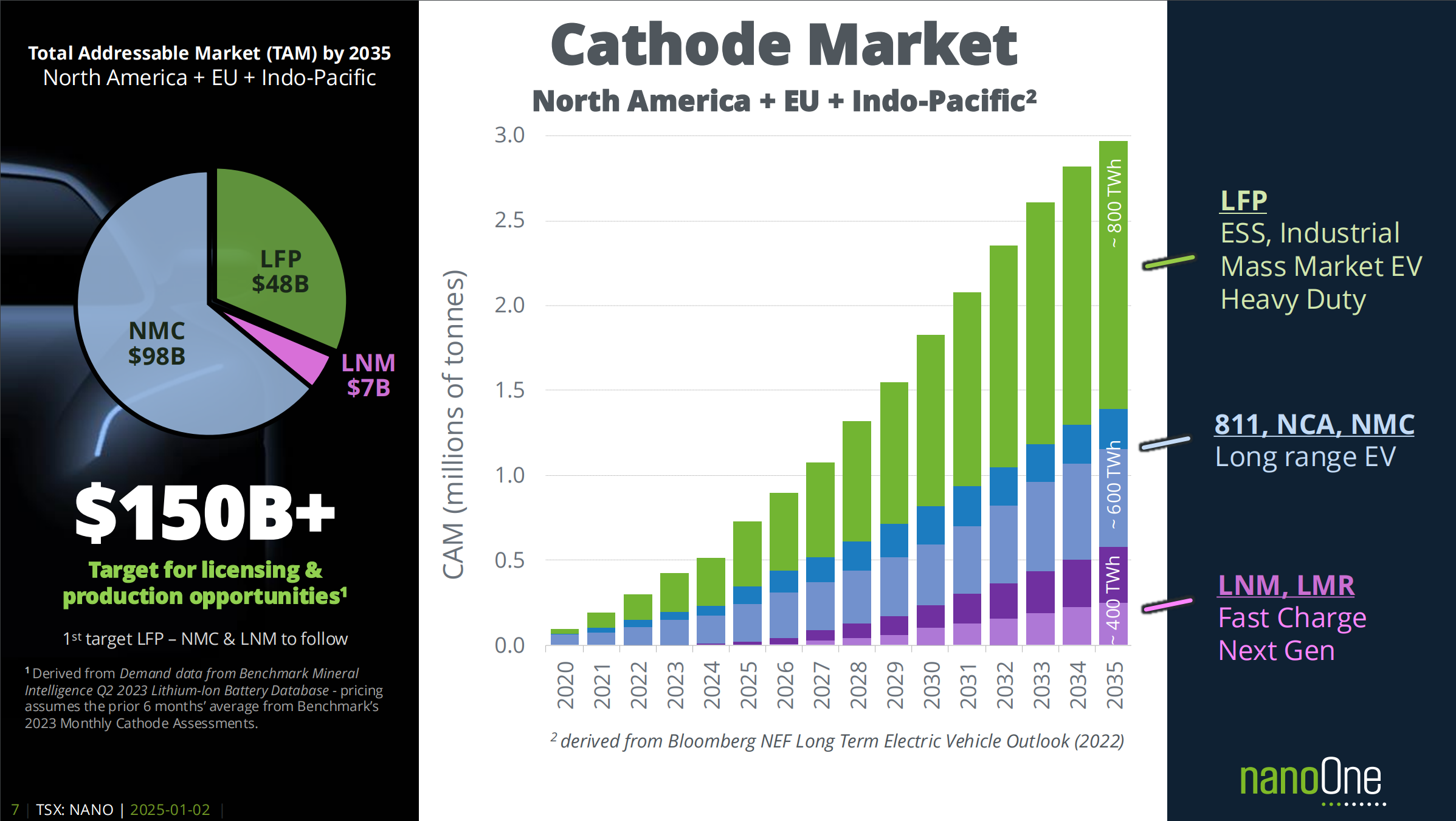Click the green segment of 2034 bar

1077,295
